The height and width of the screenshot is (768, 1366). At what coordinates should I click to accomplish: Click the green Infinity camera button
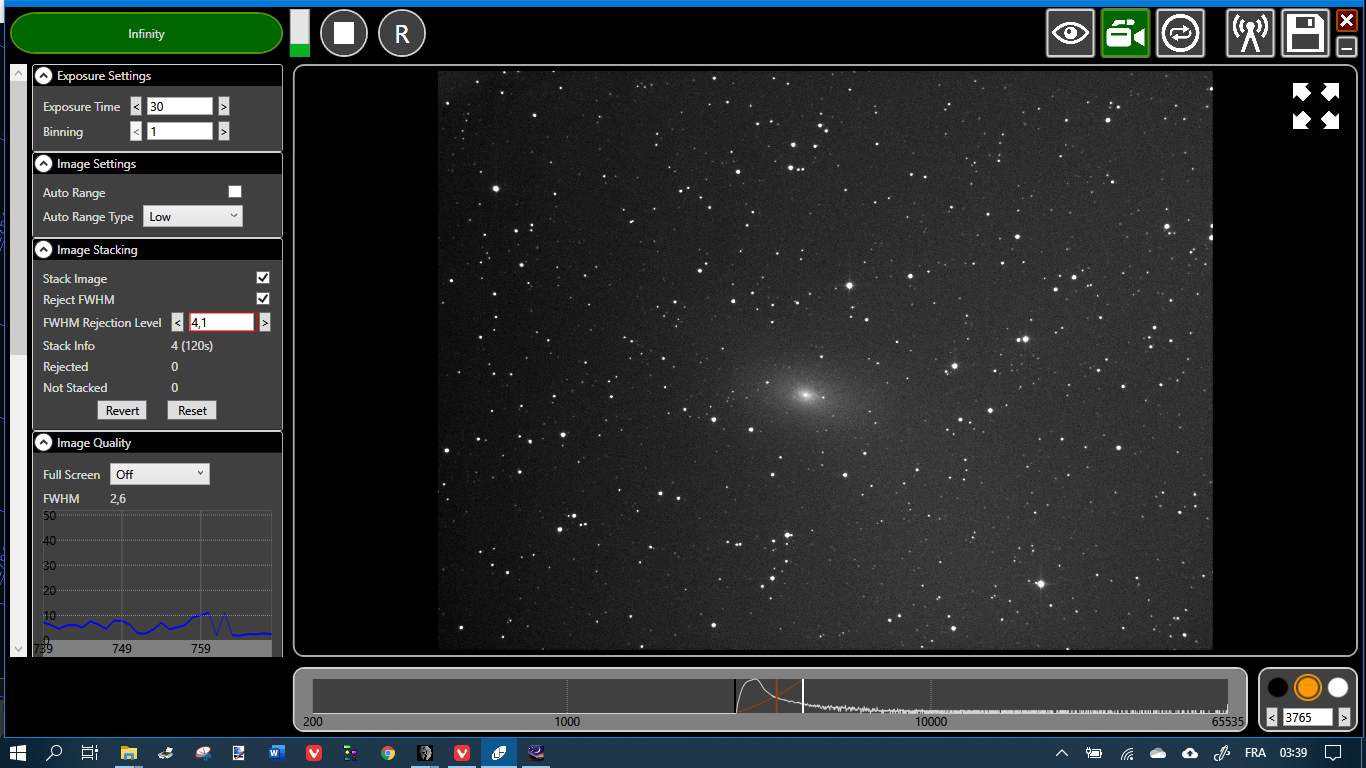click(x=147, y=33)
